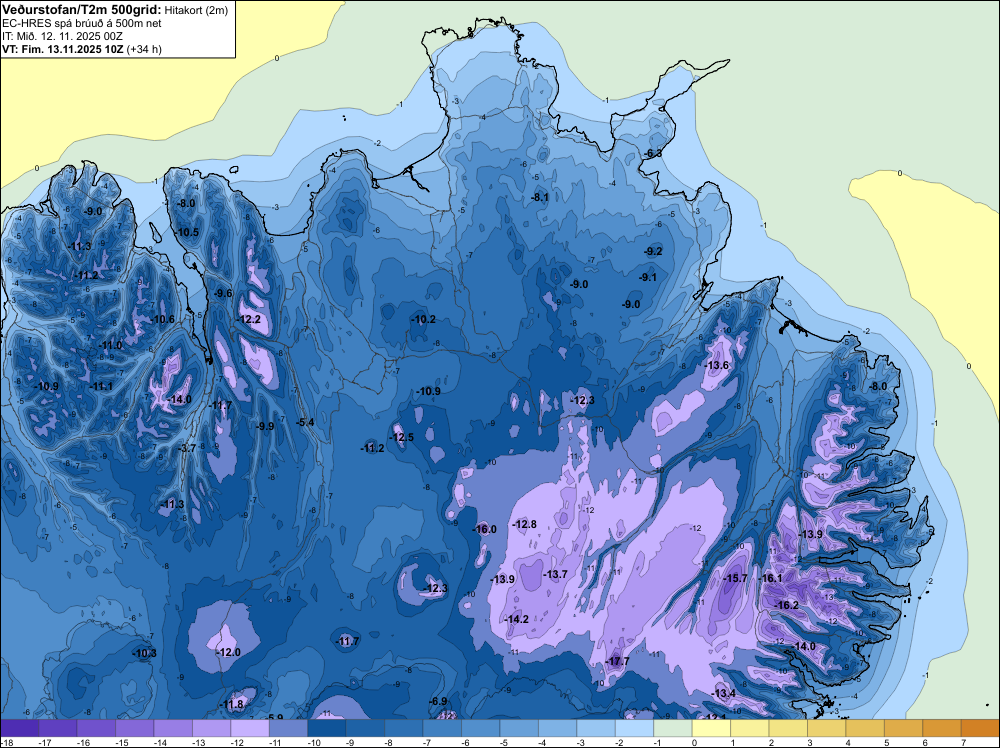Click the -17.7 temperature label
The height and width of the screenshot is (748, 1000).
pos(617,661)
